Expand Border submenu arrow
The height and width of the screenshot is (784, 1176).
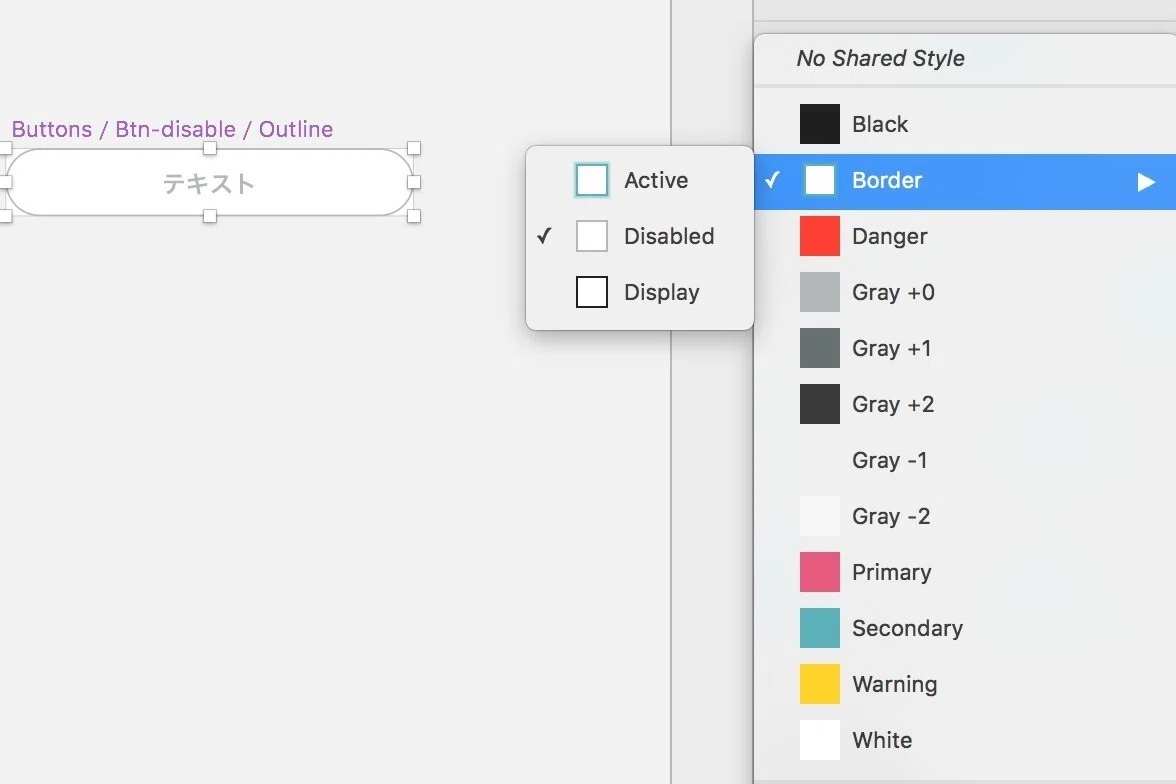[1145, 182]
